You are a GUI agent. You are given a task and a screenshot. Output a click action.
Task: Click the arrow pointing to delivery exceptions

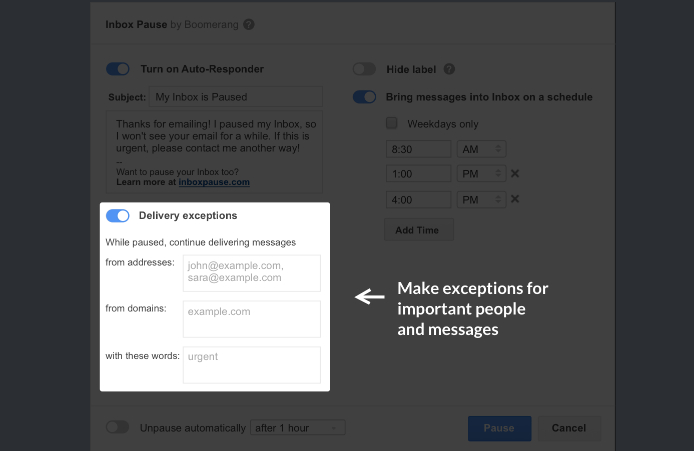pyautogui.click(x=370, y=296)
